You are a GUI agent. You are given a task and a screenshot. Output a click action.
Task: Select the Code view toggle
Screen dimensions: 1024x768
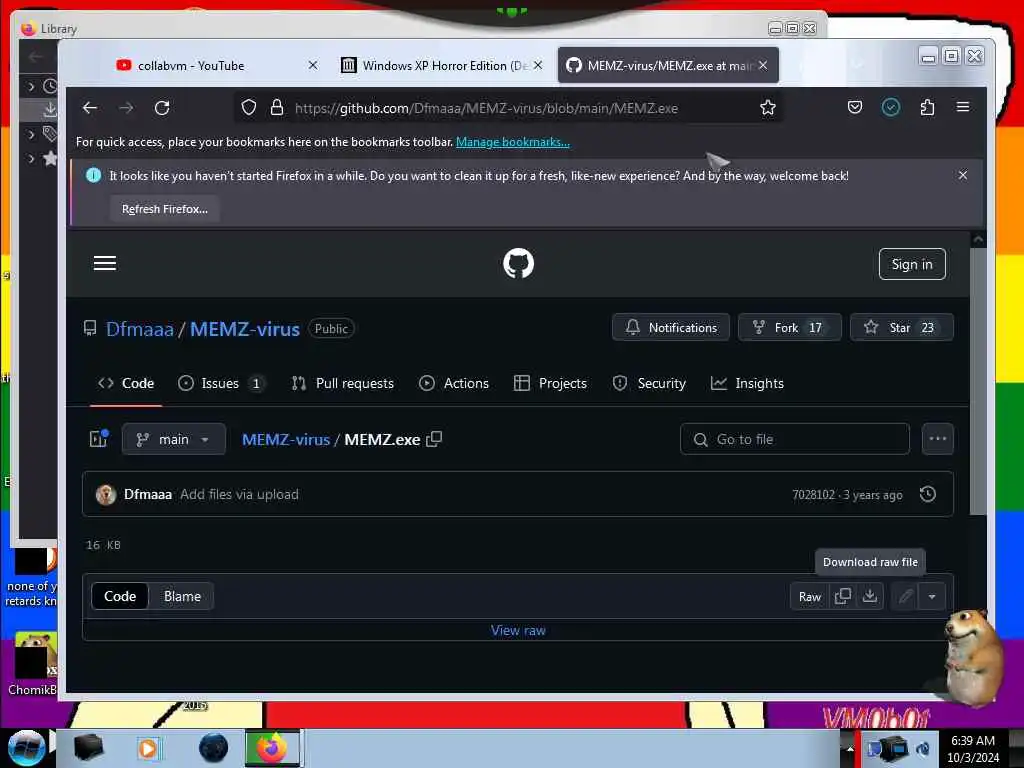tap(120, 596)
